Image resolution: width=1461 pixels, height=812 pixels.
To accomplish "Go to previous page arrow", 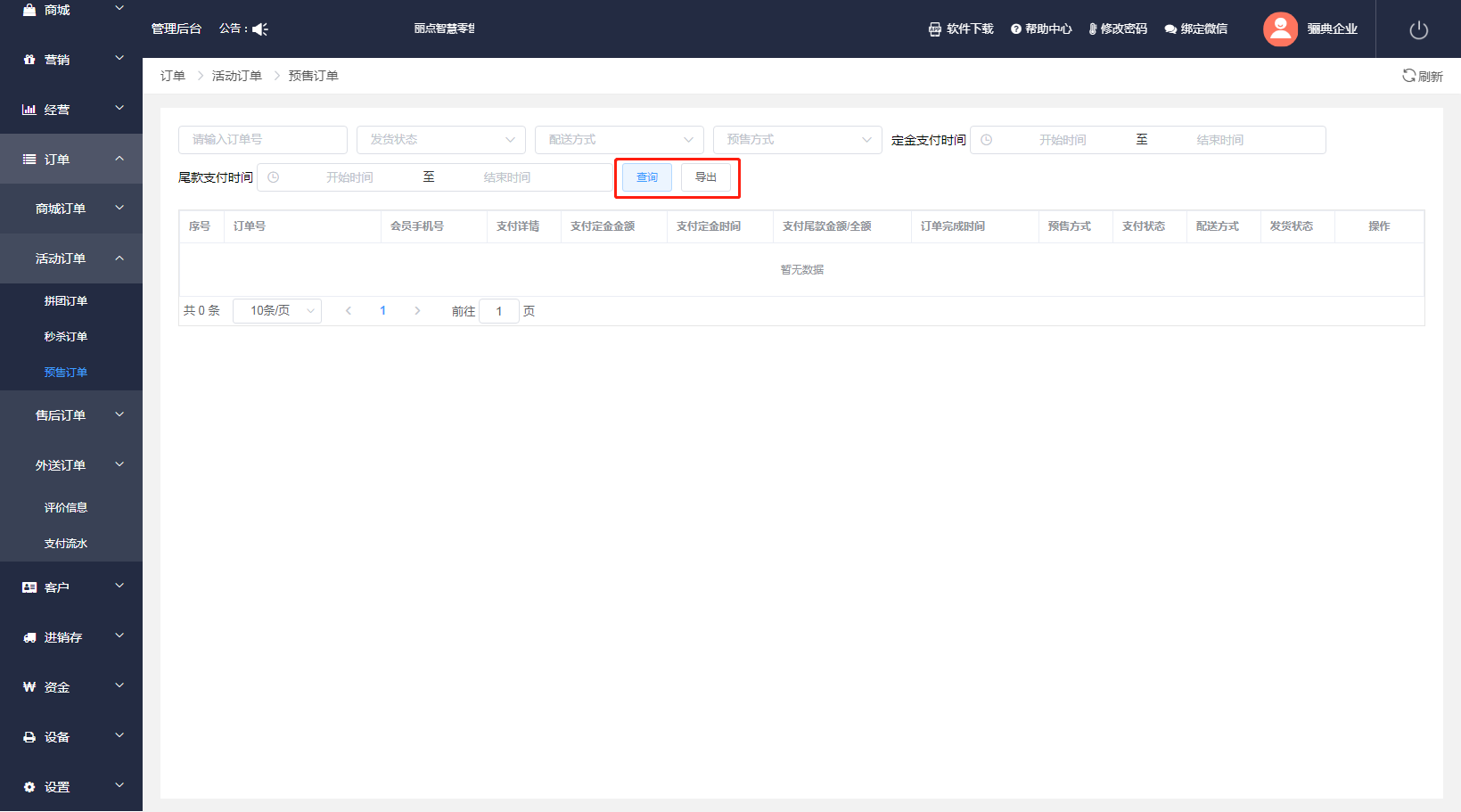I will coord(349,311).
